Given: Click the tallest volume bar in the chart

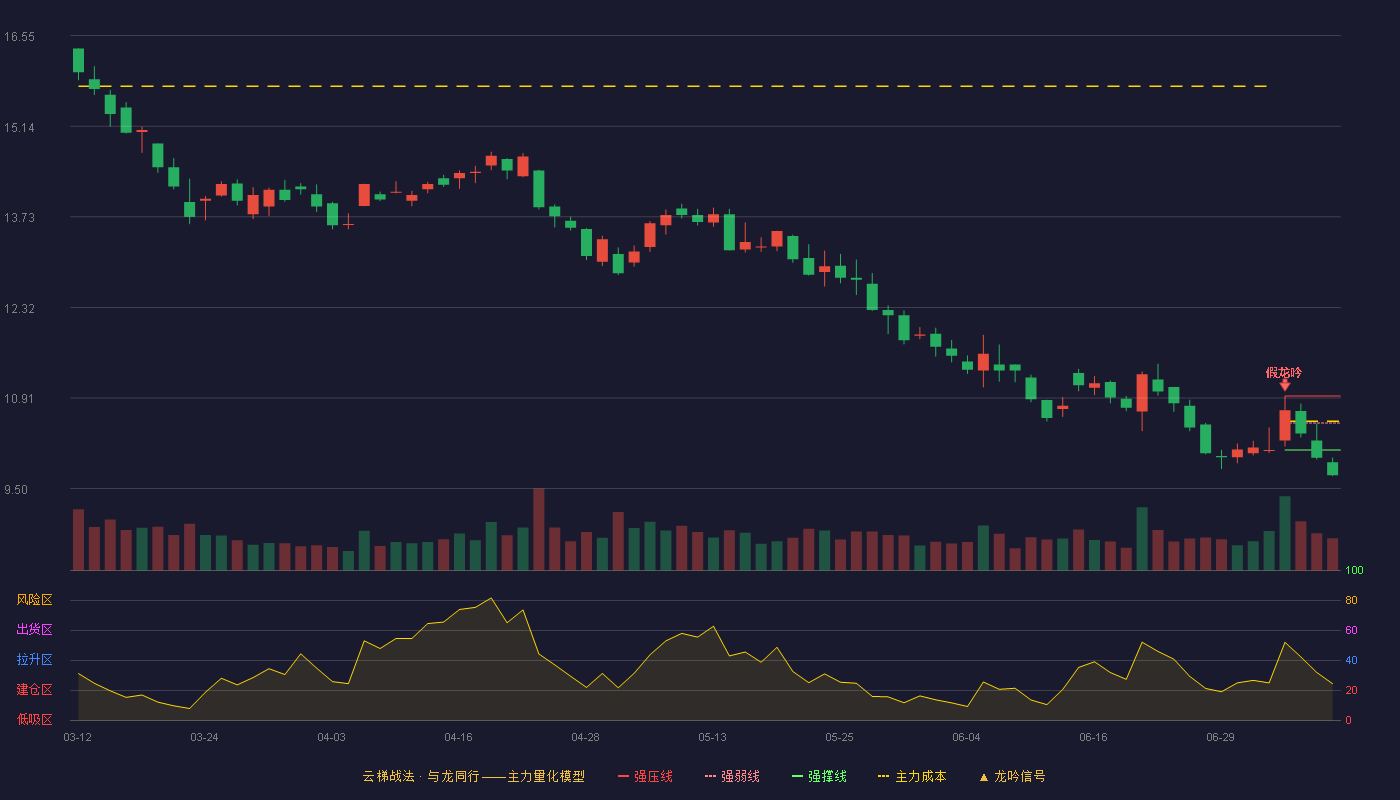Looking at the screenshot, I should (x=538, y=529).
